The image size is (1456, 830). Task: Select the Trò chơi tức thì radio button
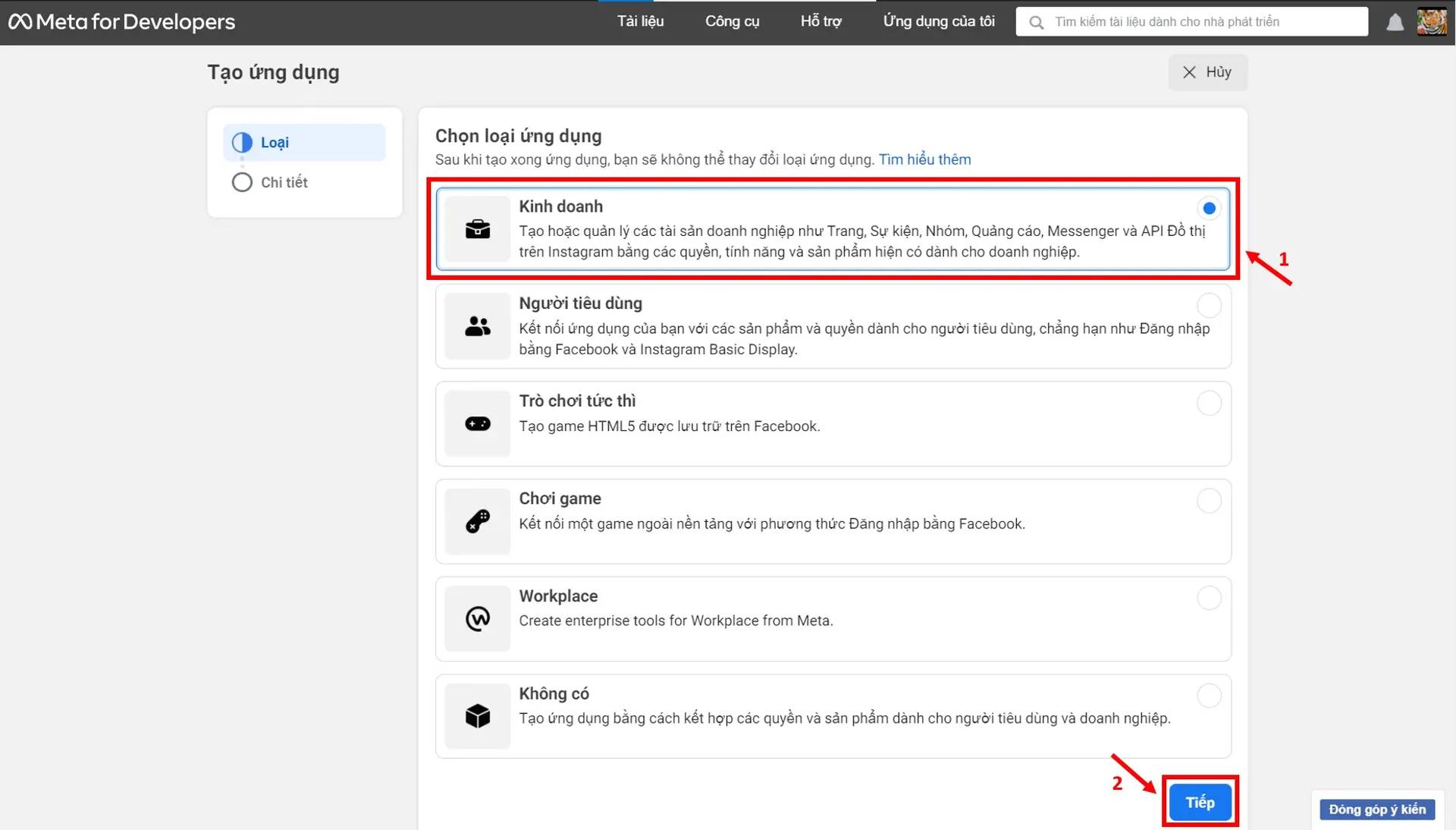coord(1209,403)
